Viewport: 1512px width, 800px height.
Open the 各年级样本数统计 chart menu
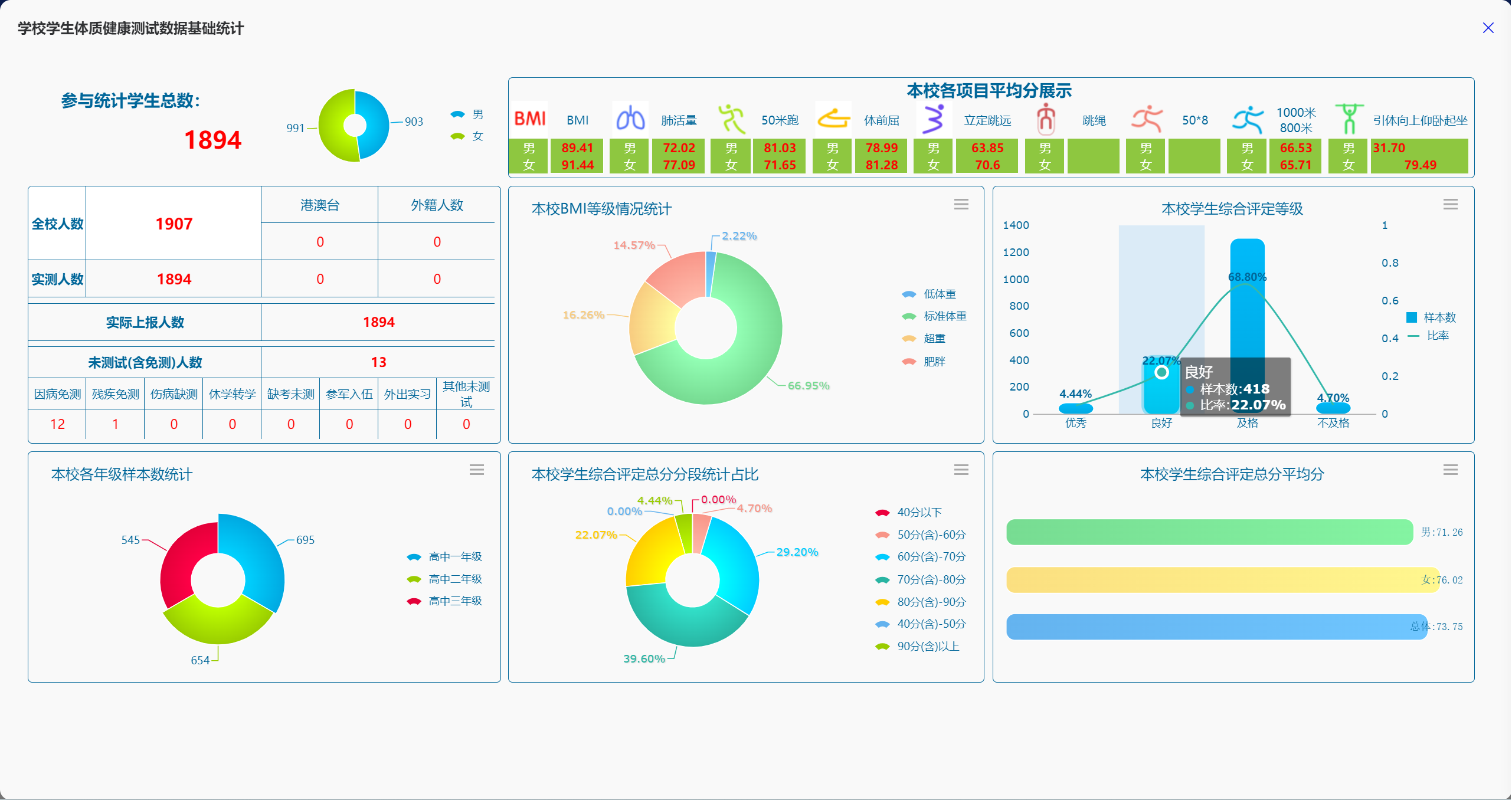click(x=476, y=470)
